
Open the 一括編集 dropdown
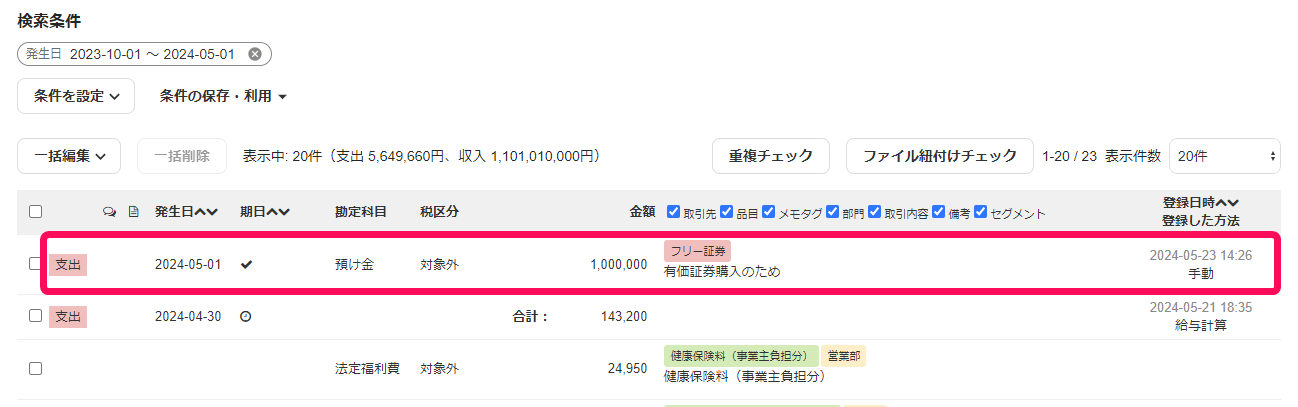[x=69, y=156]
